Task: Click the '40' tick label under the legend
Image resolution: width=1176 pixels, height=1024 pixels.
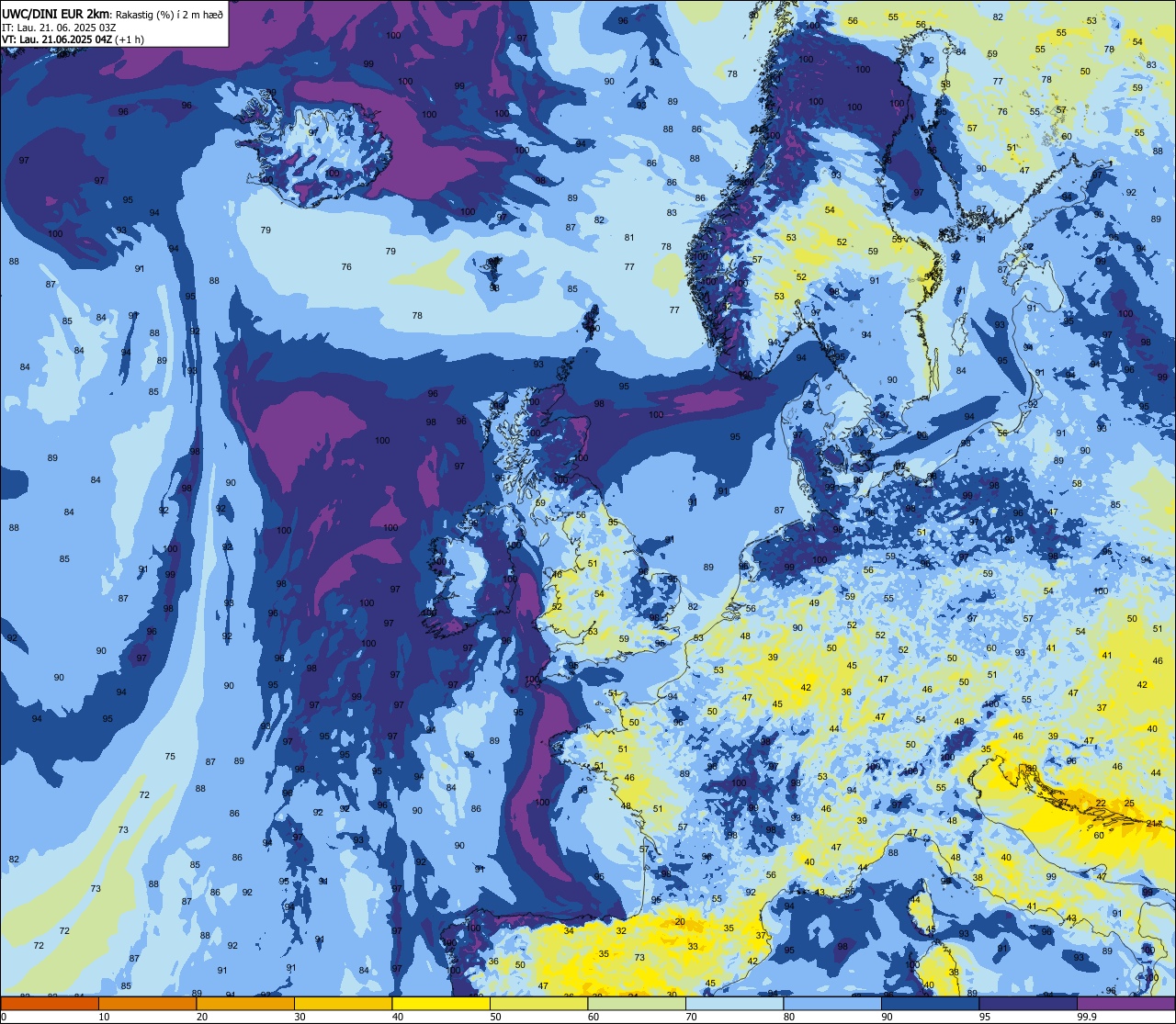Action: 398,1017
